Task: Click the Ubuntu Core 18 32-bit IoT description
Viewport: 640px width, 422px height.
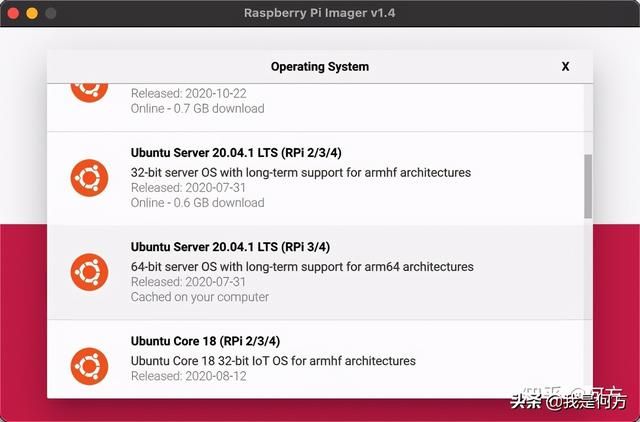Action: [273, 361]
